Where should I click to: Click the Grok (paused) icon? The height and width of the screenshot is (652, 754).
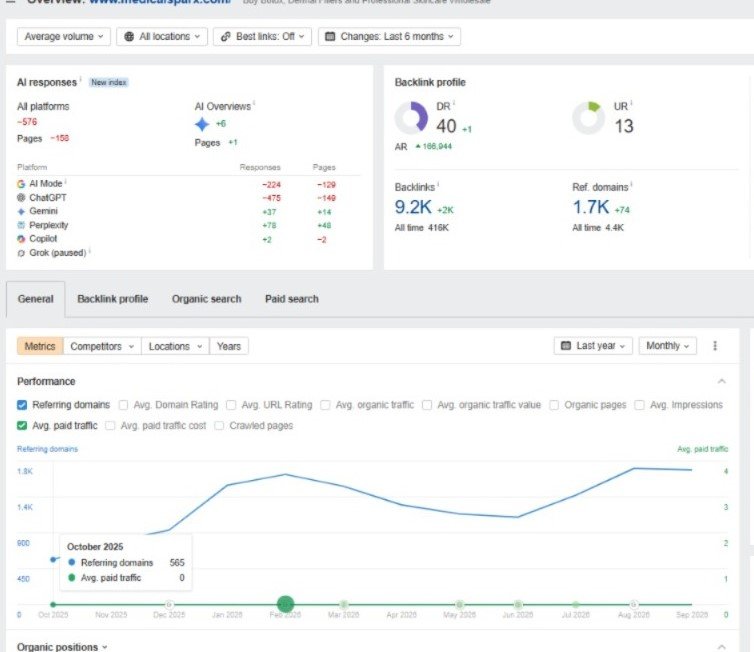pos(21,253)
